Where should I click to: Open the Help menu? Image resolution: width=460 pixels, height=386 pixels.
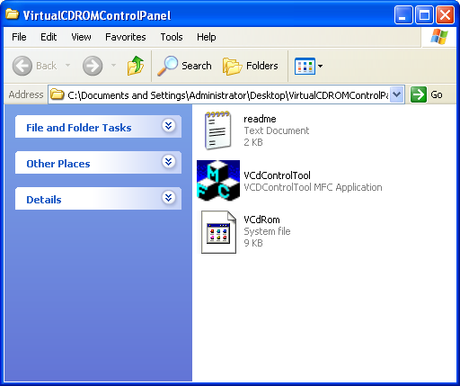(206, 37)
